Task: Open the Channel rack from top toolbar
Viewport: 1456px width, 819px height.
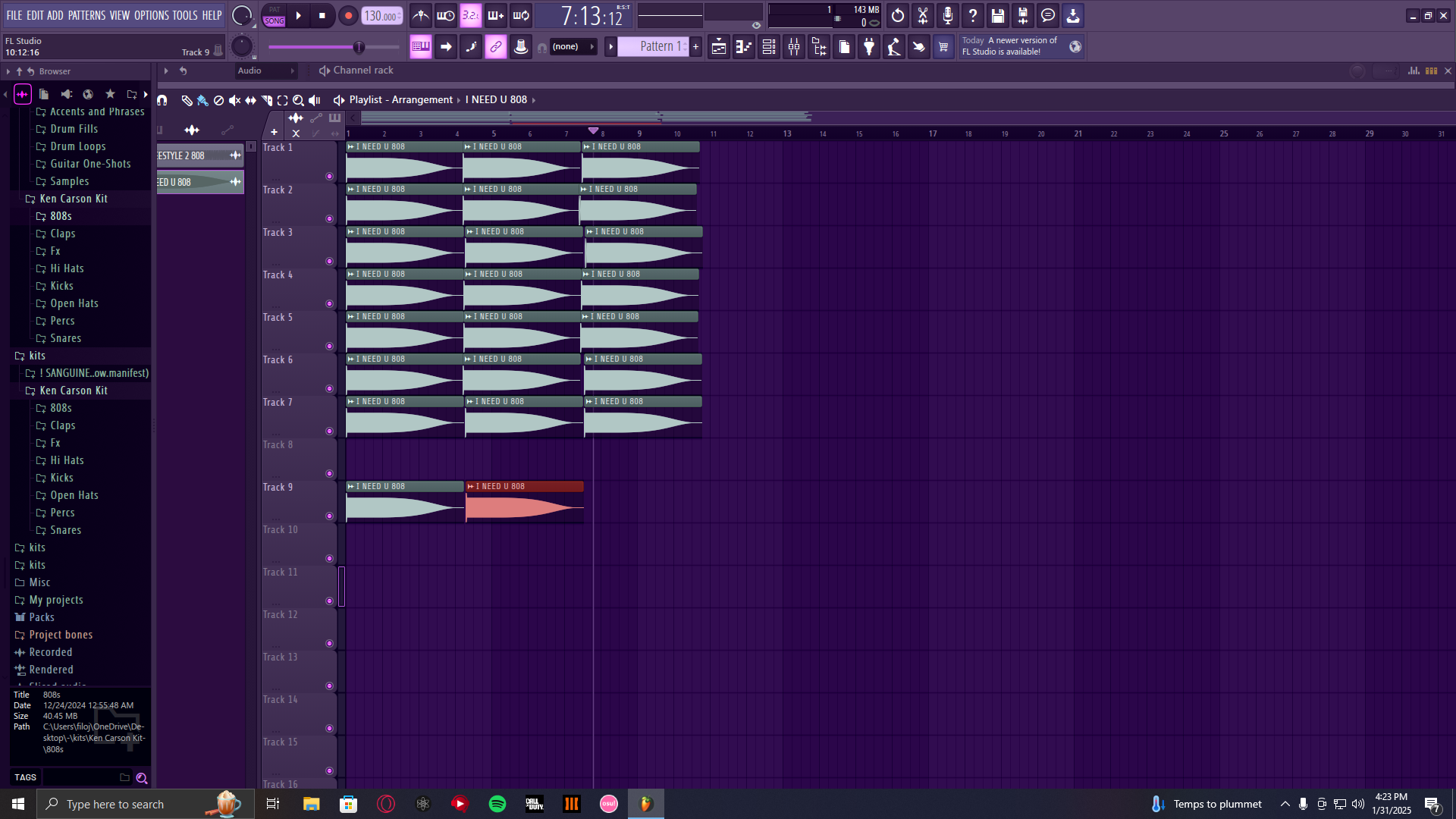Action: click(x=768, y=47)
